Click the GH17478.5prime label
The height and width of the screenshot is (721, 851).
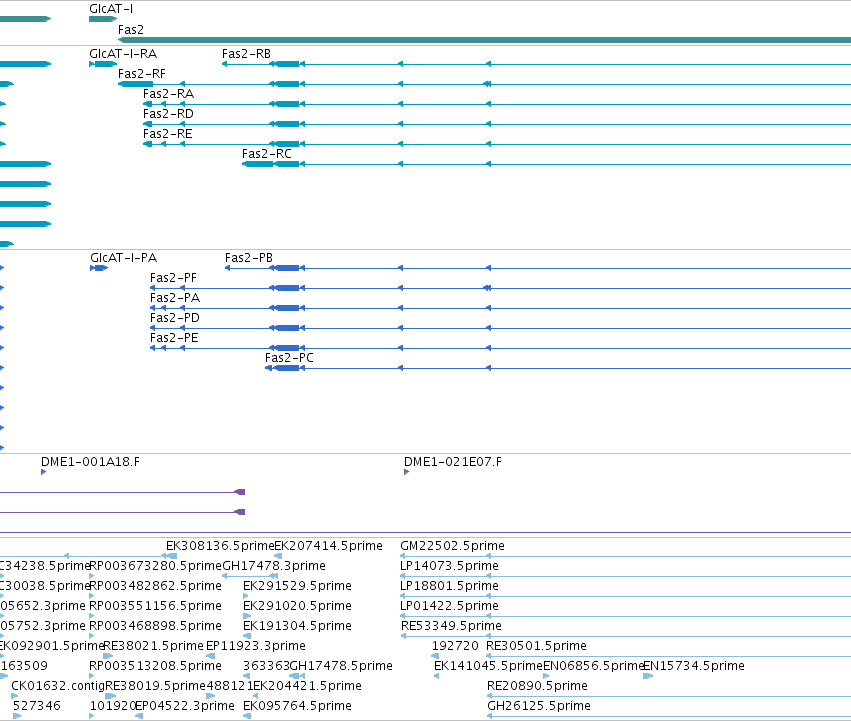pyautogui.click(x=341, y=666)
